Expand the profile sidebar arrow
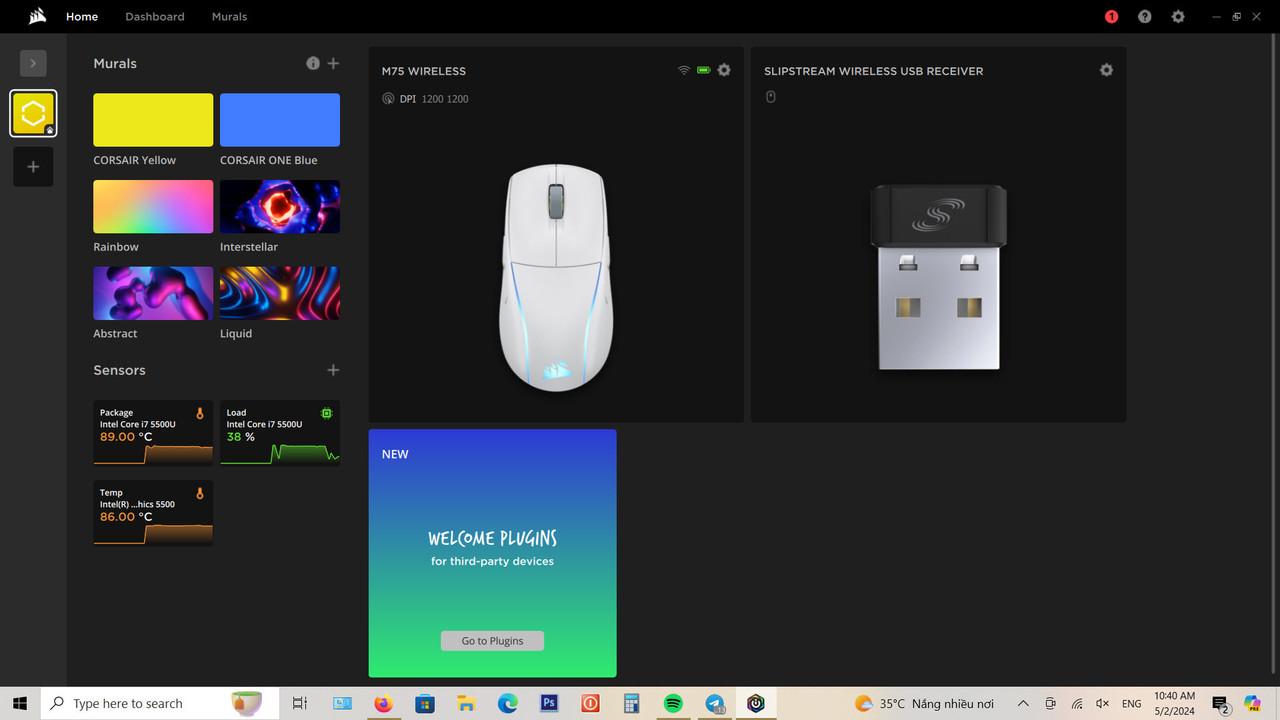The image size is (1280, 720). click(33, 63)
